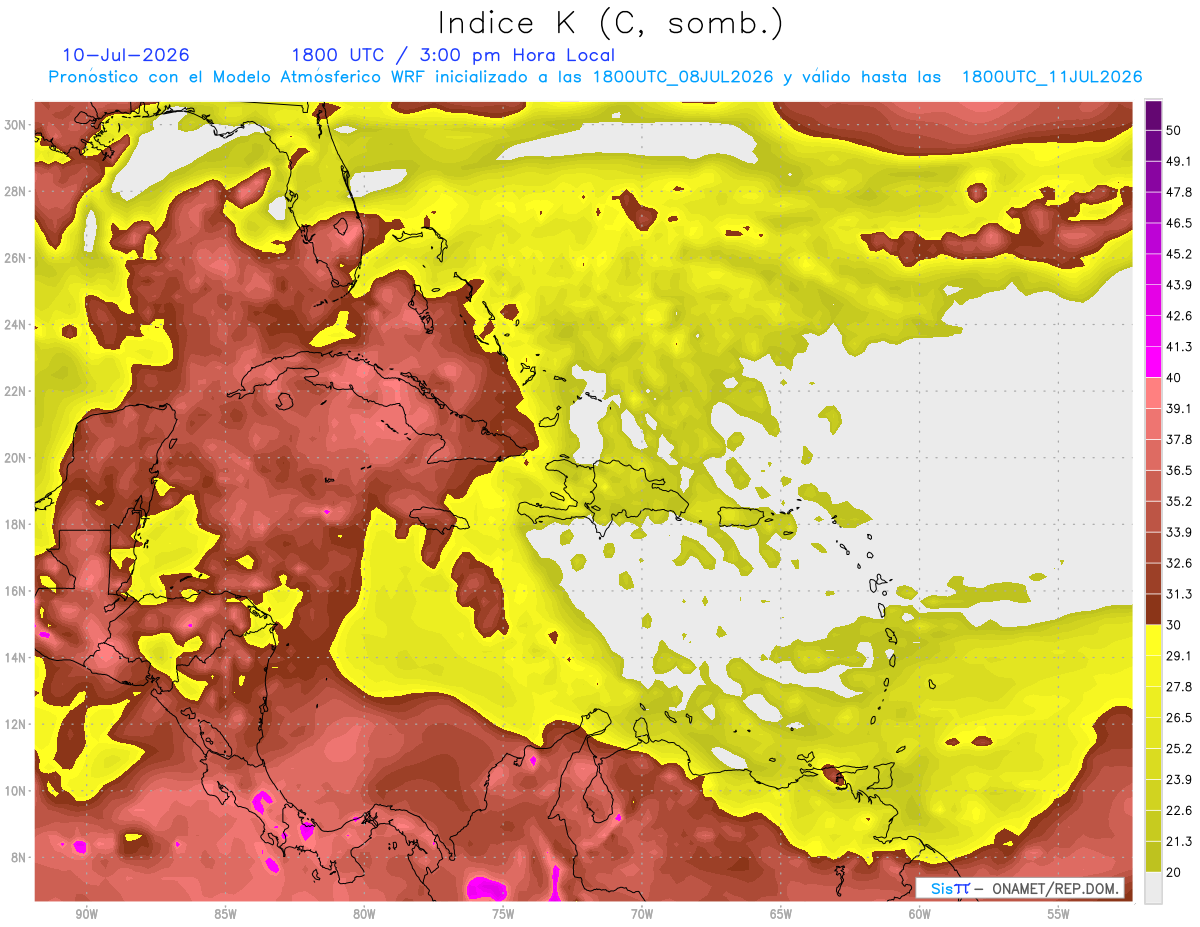1200x927 pixels.
Task: Click the colorbar value 25.2
Action: point(1179,749)
